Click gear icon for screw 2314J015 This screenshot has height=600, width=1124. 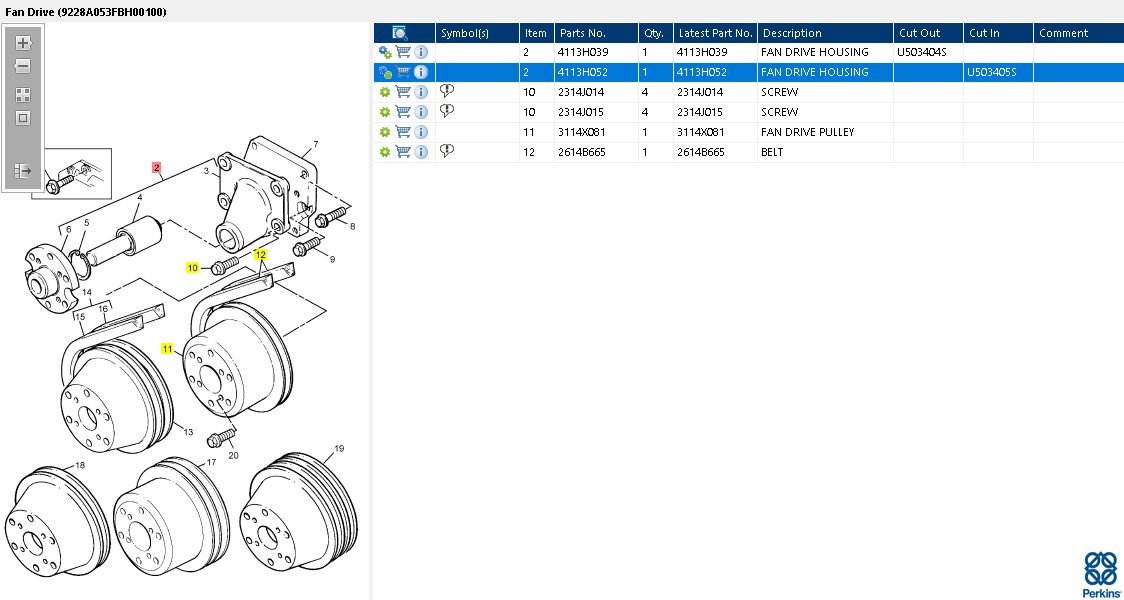[x=384, y=112]
